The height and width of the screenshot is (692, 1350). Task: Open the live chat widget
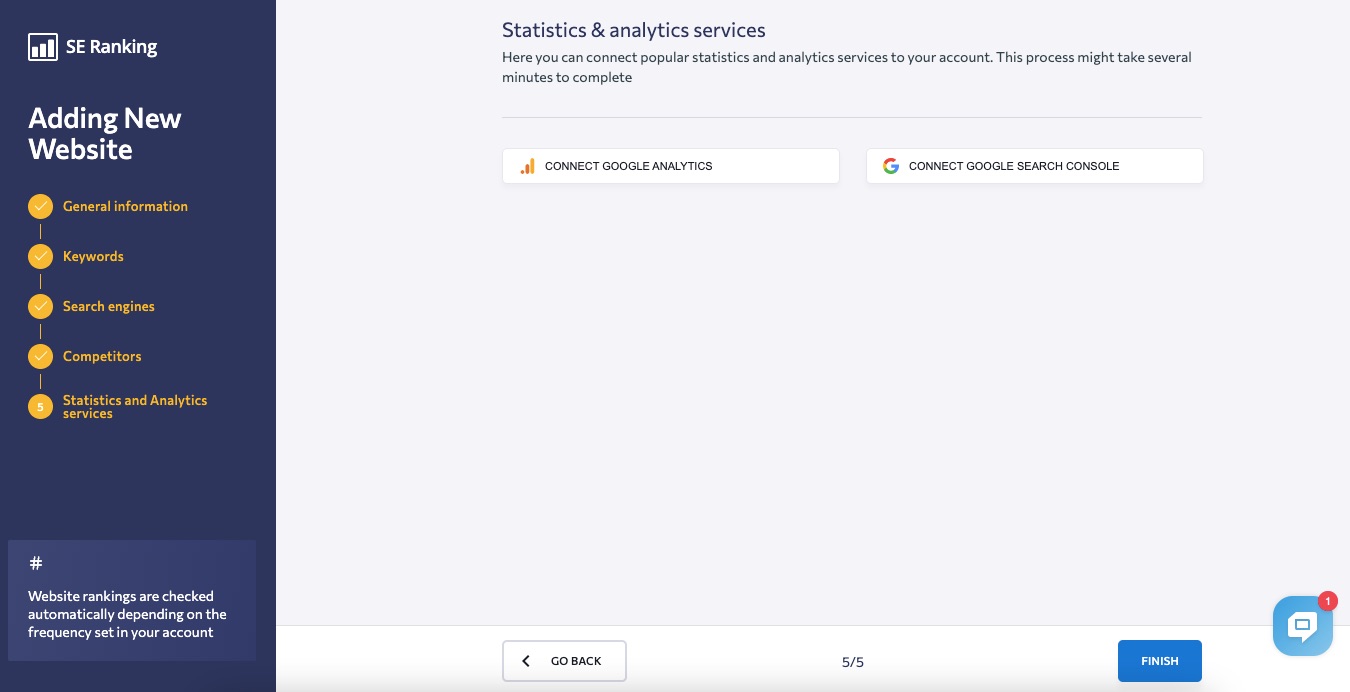[1302, 626]
